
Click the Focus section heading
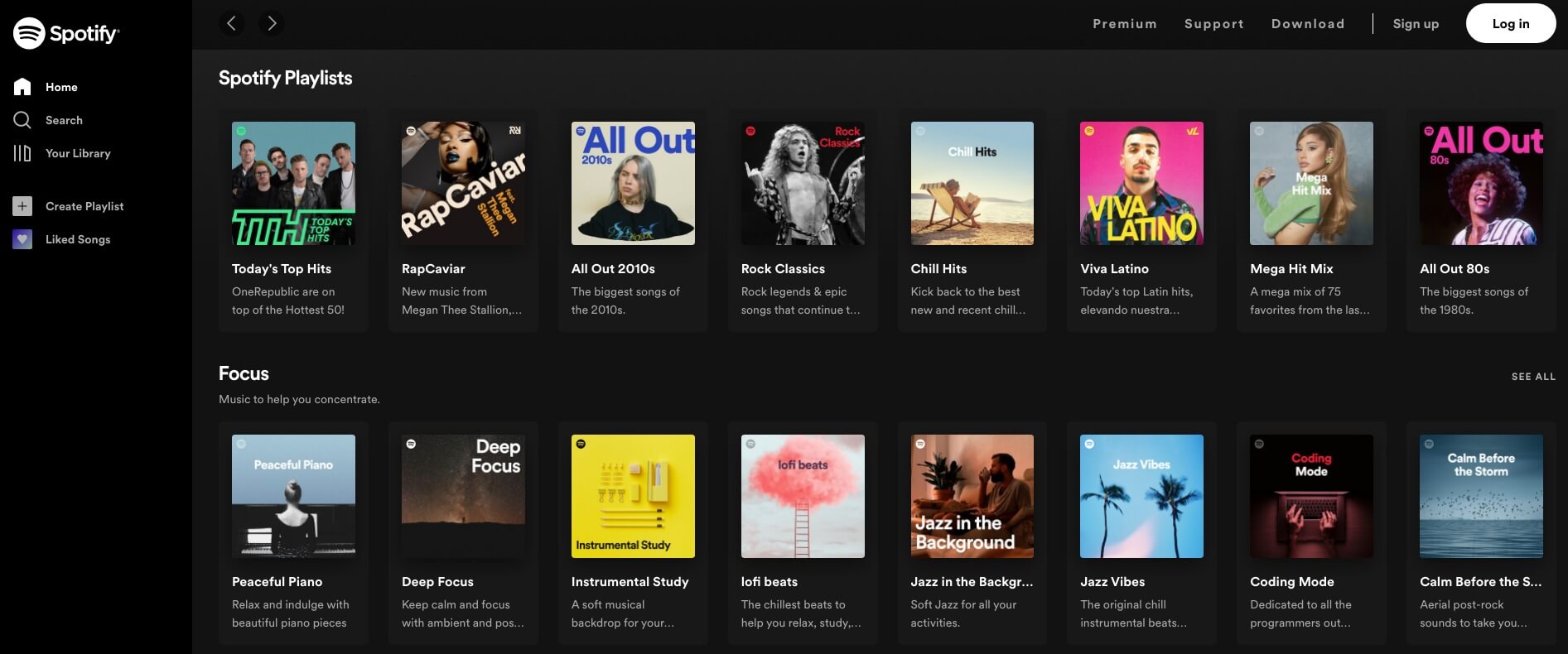point(244,373)
